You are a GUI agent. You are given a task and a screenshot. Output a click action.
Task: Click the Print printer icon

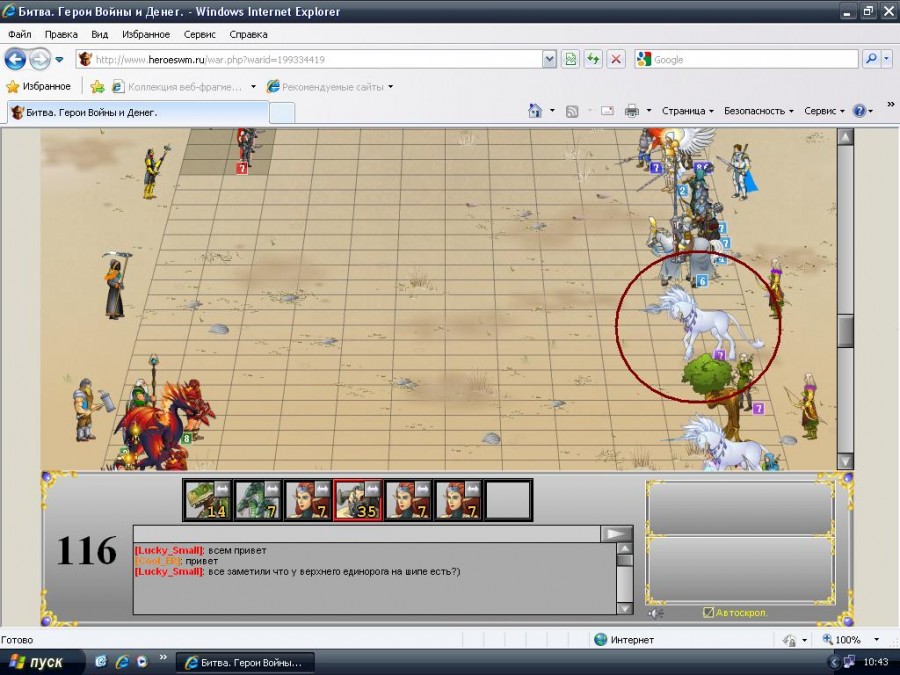(631, 111)
